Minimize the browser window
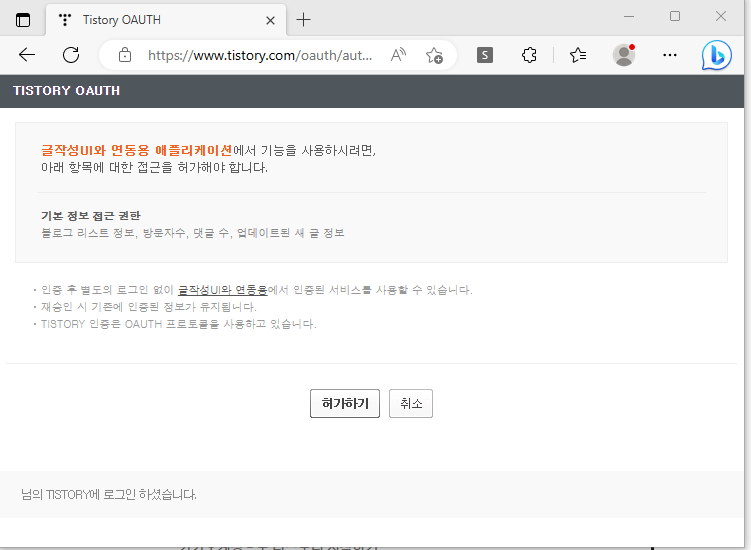751x550 pixels. coord(629,16)
